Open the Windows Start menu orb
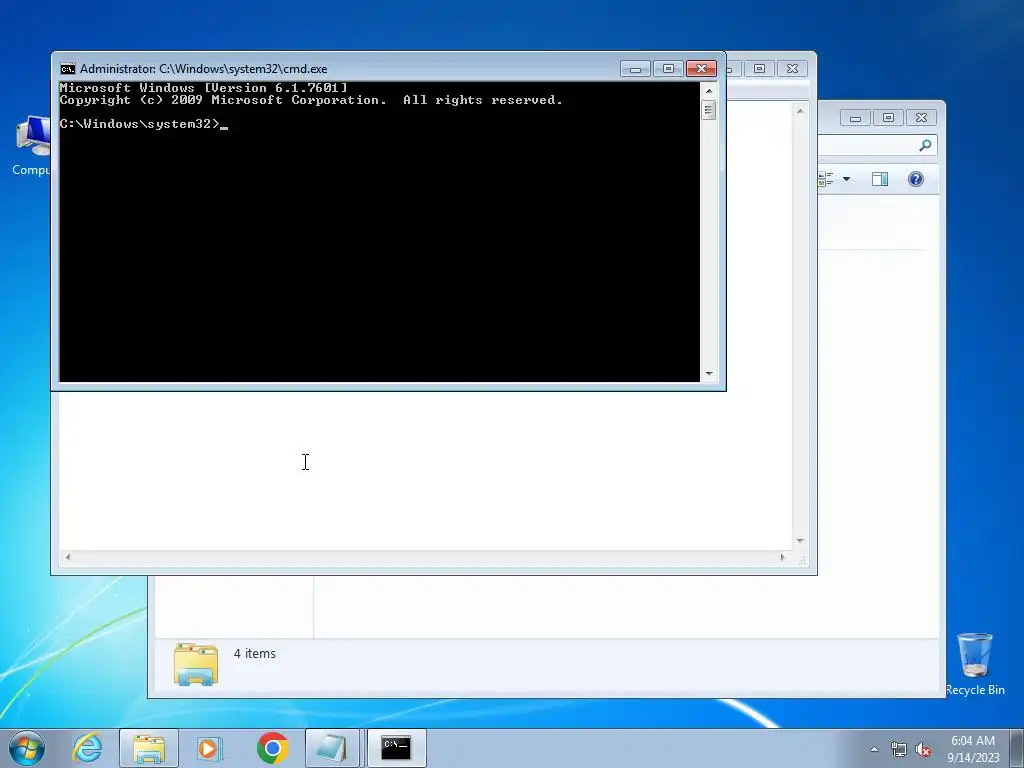The height and width of the screenshot is (768, 1024). (27, 748)
